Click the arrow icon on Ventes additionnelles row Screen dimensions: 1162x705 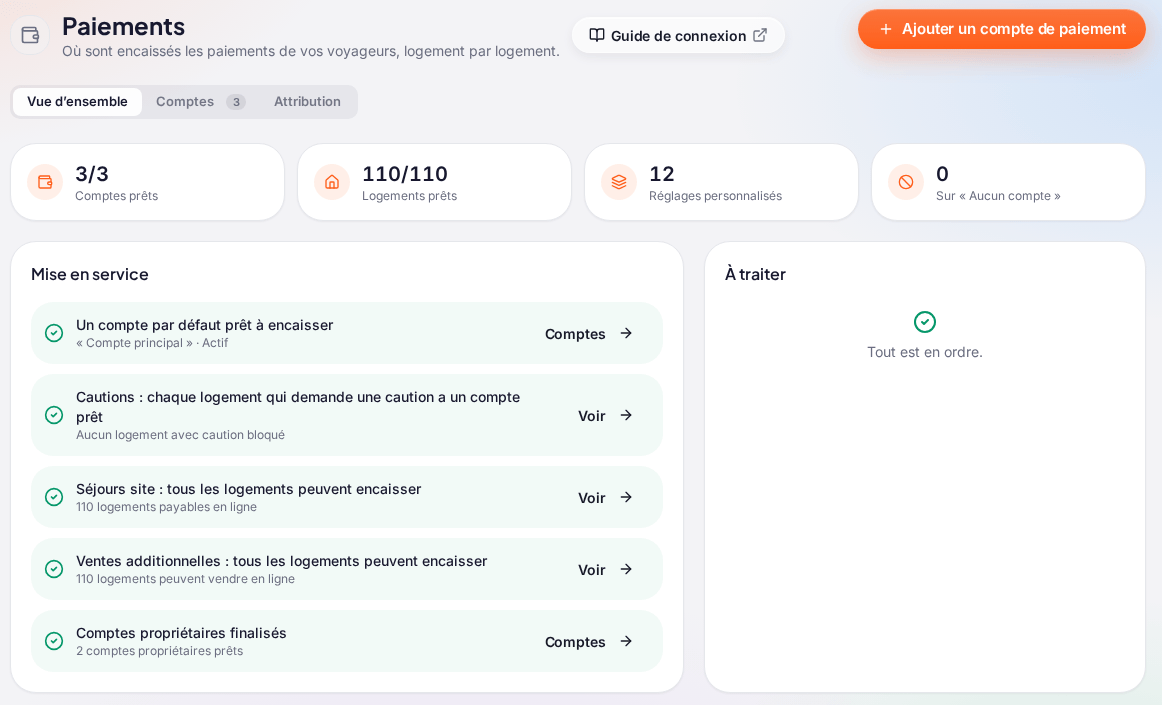tap(626, 569)
